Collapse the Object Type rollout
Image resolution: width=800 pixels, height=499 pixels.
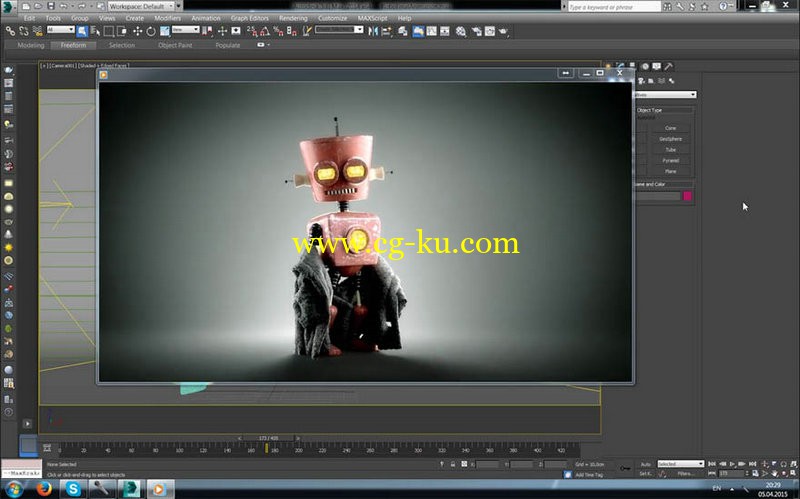click(x=664, y=110)
